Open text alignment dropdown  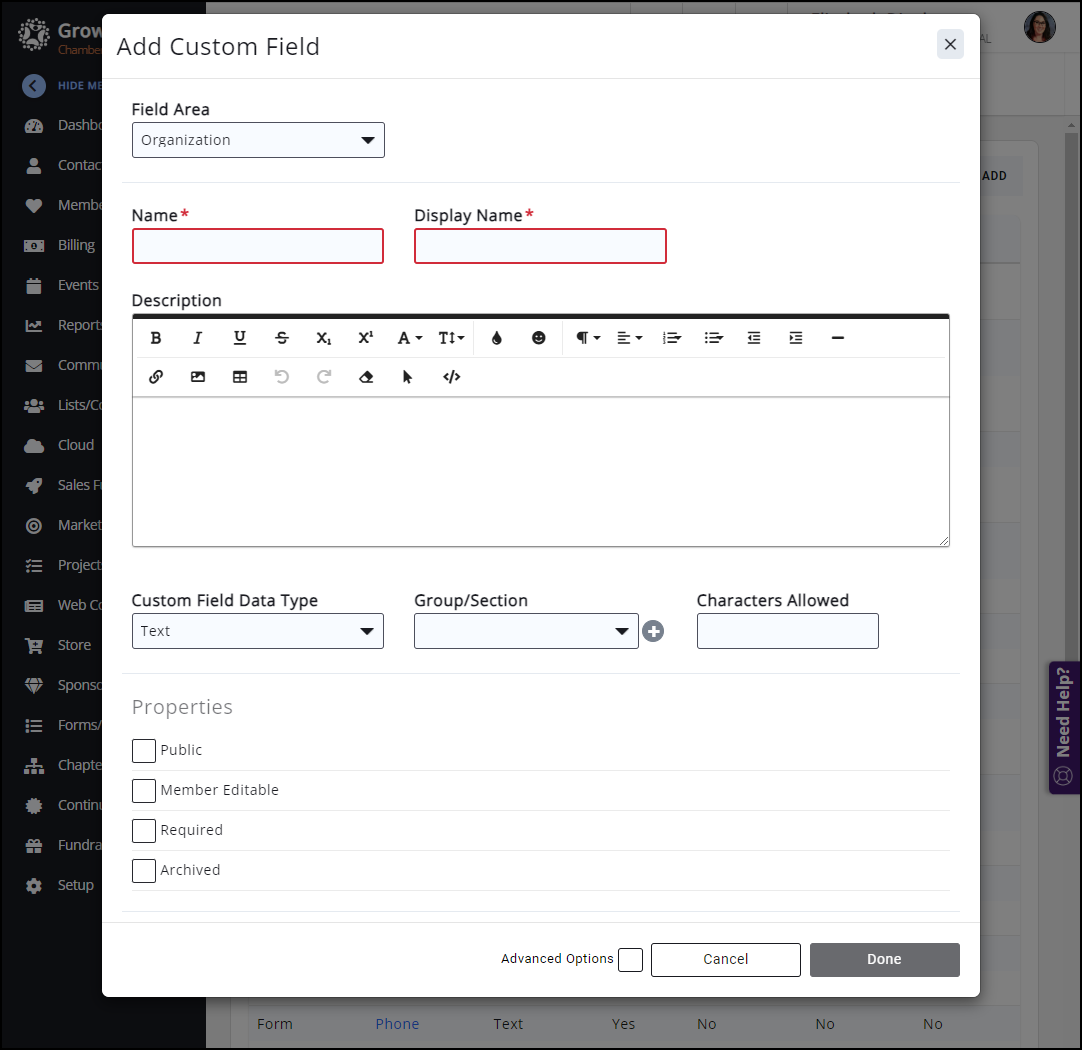click(x=629, y=338)
